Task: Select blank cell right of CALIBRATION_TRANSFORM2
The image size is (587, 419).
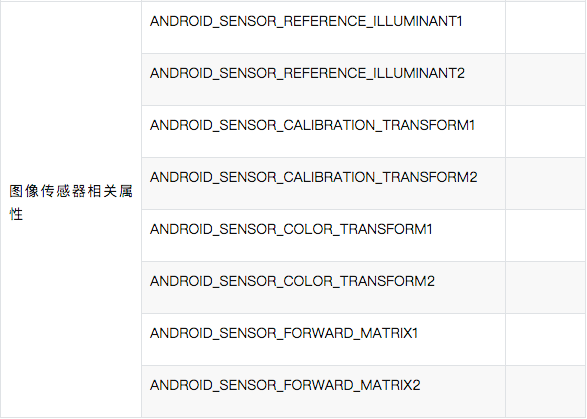Action: tap(546, 183)
